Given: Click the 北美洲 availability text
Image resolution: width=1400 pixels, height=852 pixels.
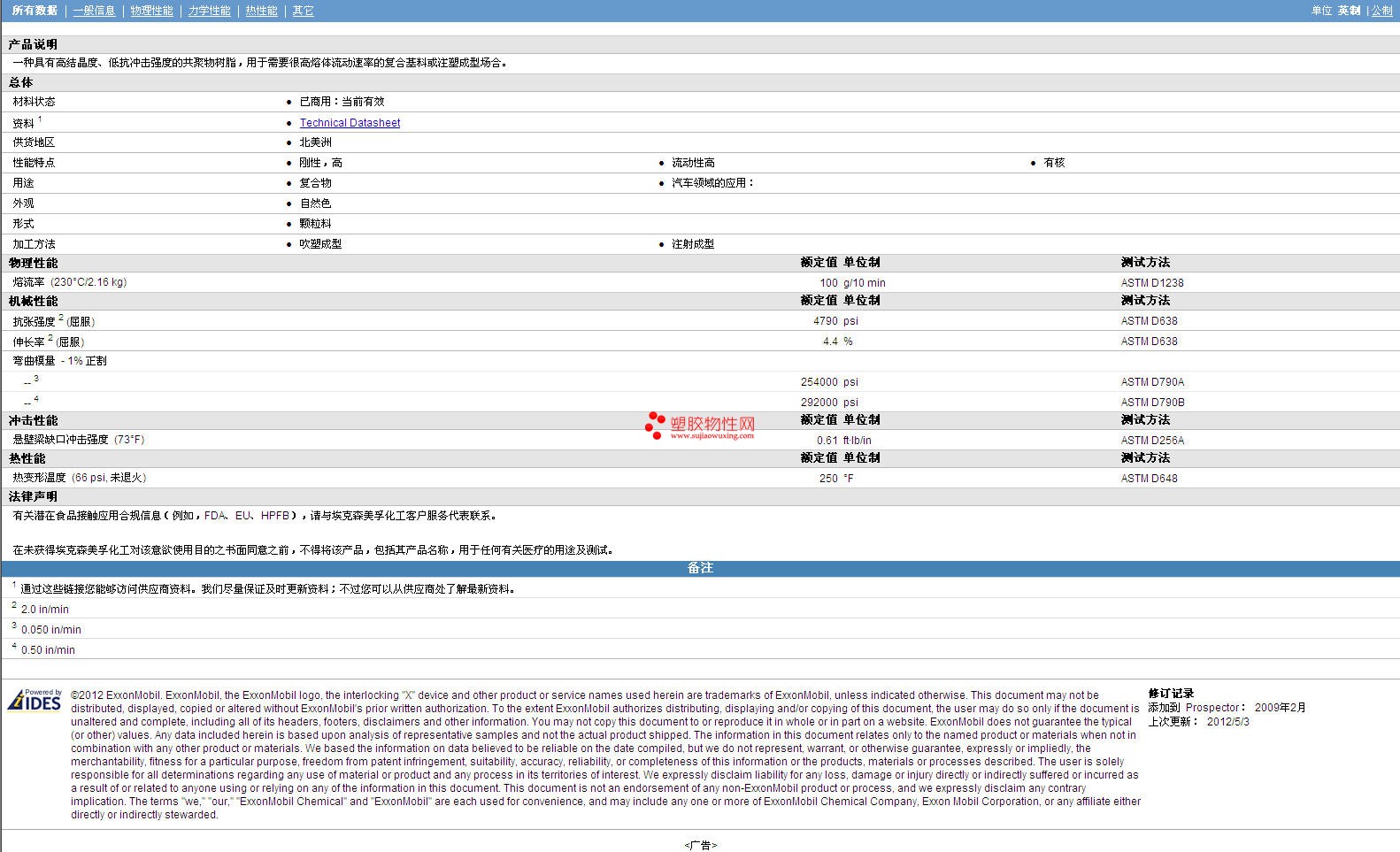Looking at the screenshot, I should [315, 142].
